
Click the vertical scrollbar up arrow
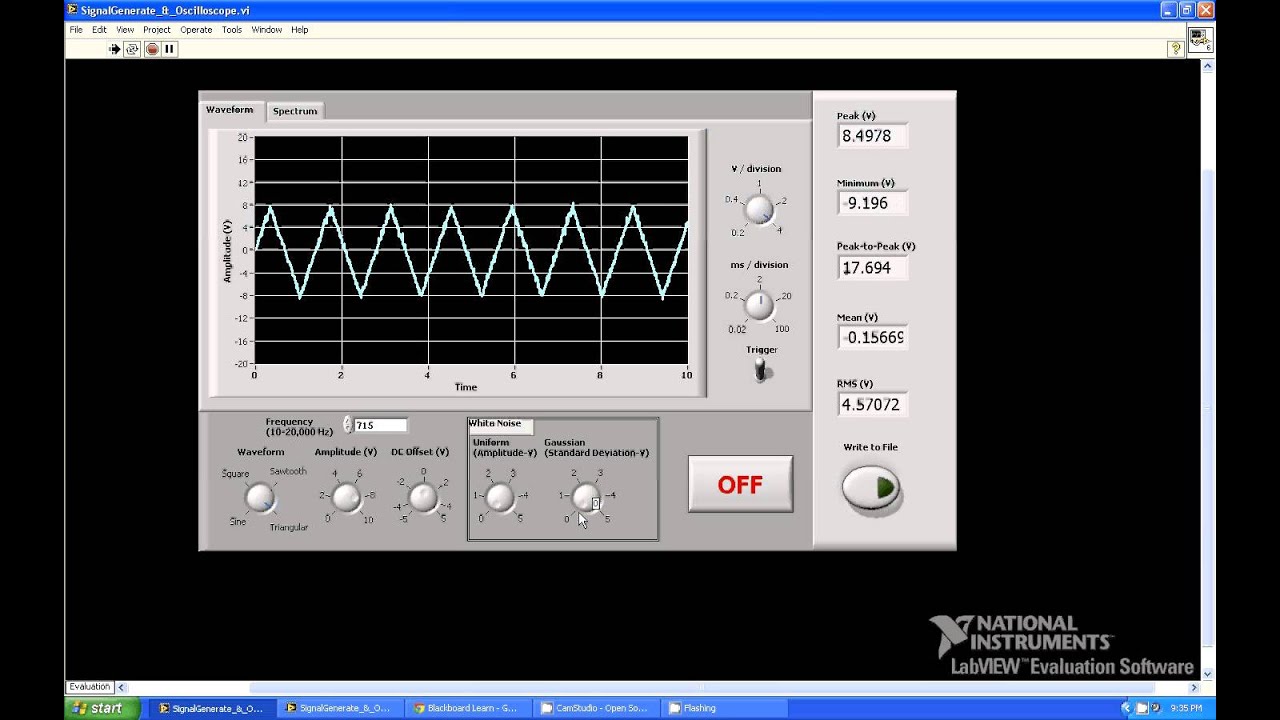point(1208,66)
